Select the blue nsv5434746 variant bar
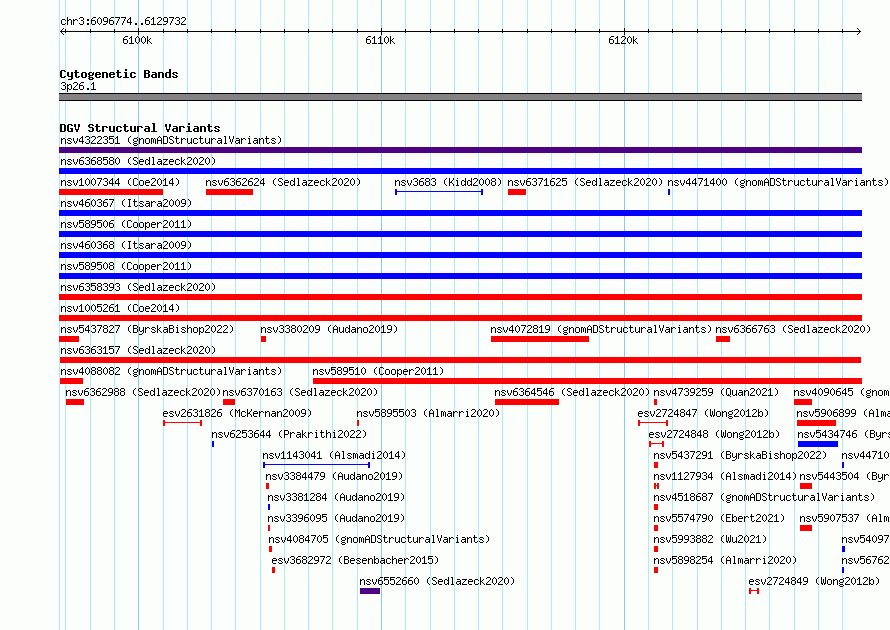This screenshot has width=890, height=630. click(x=818, y=444)
